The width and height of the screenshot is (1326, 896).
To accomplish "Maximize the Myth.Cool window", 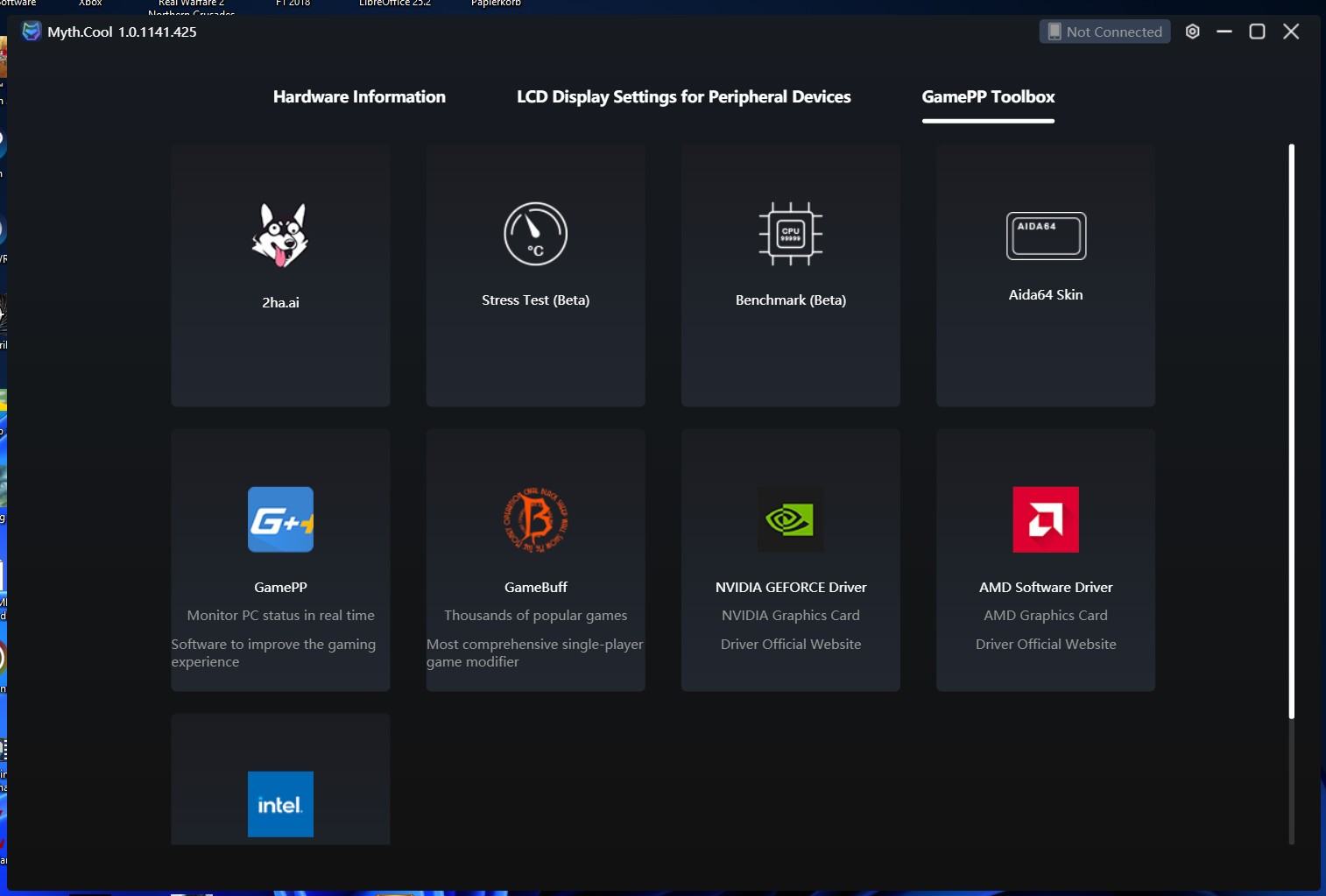I will click(1257, 32).
